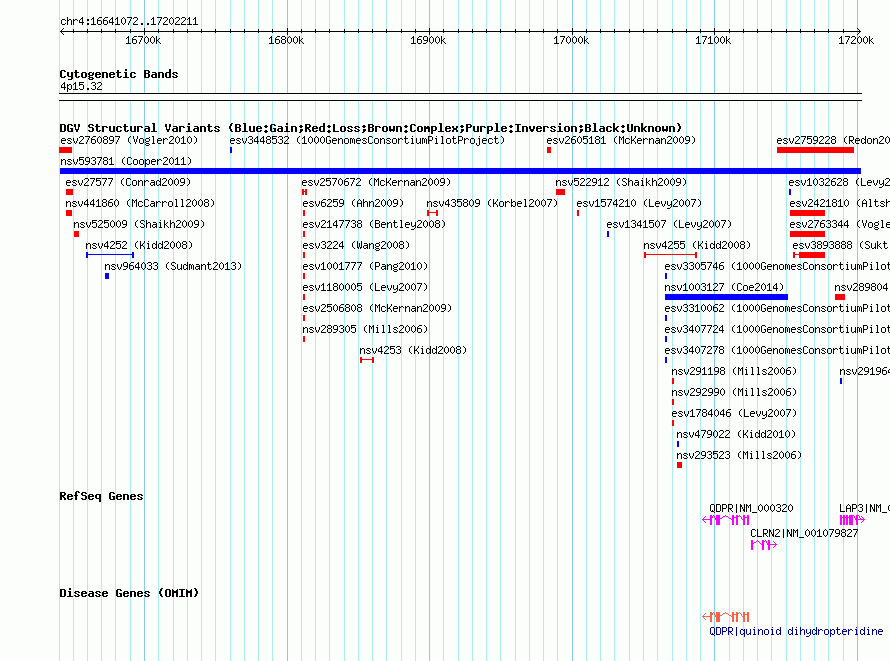This screenshot has width=890, height=661.
Task: Click the nsv441860 (McCarroll2008) label
Action: pos(140,203)
